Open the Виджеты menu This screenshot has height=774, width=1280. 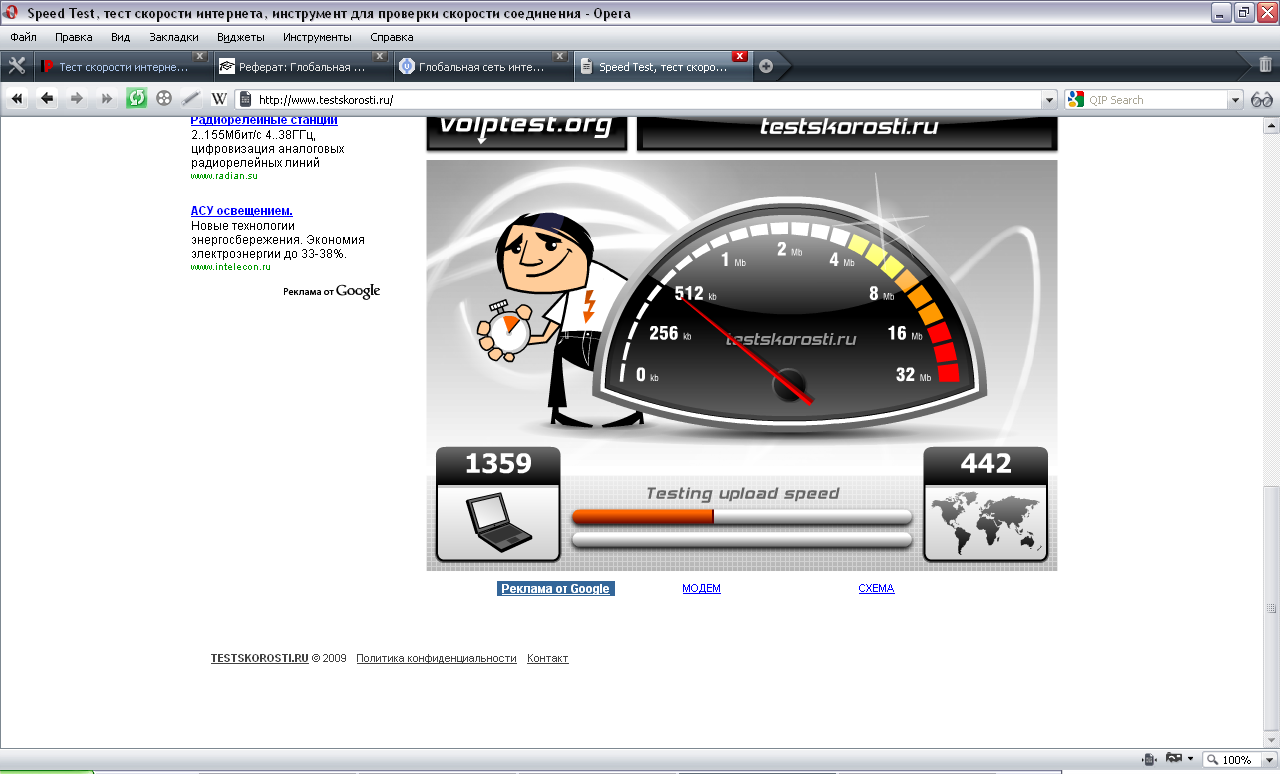[241, 37]
